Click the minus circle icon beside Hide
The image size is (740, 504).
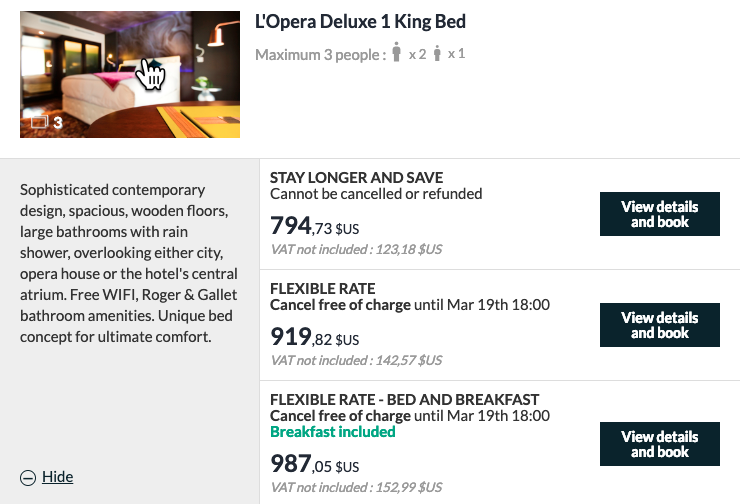coord(28,478)
